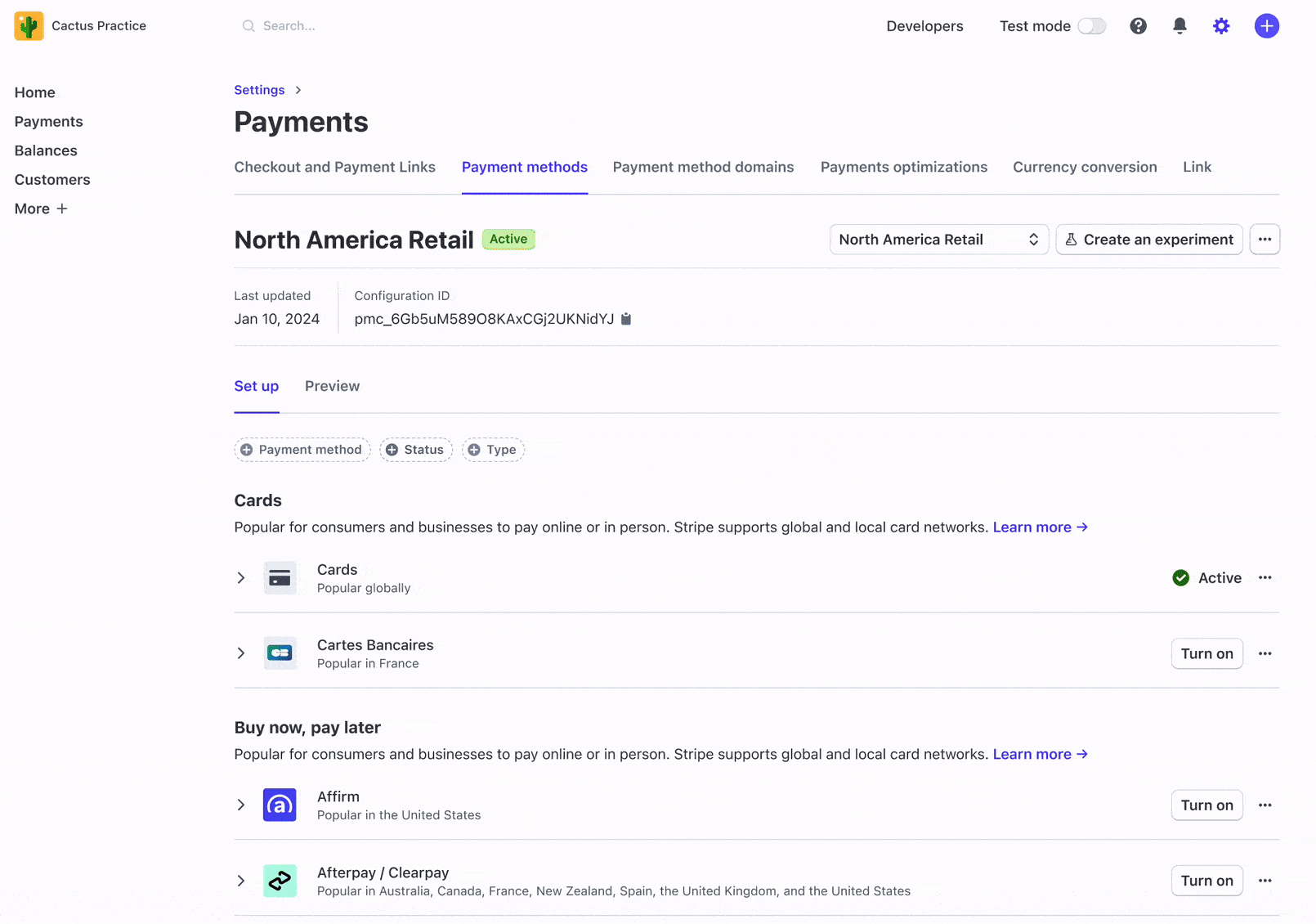Expand the Afterpay / Clearpay row chevron
The width and height of the screenshot is (1316, 924).
click(x=241, y=881)
